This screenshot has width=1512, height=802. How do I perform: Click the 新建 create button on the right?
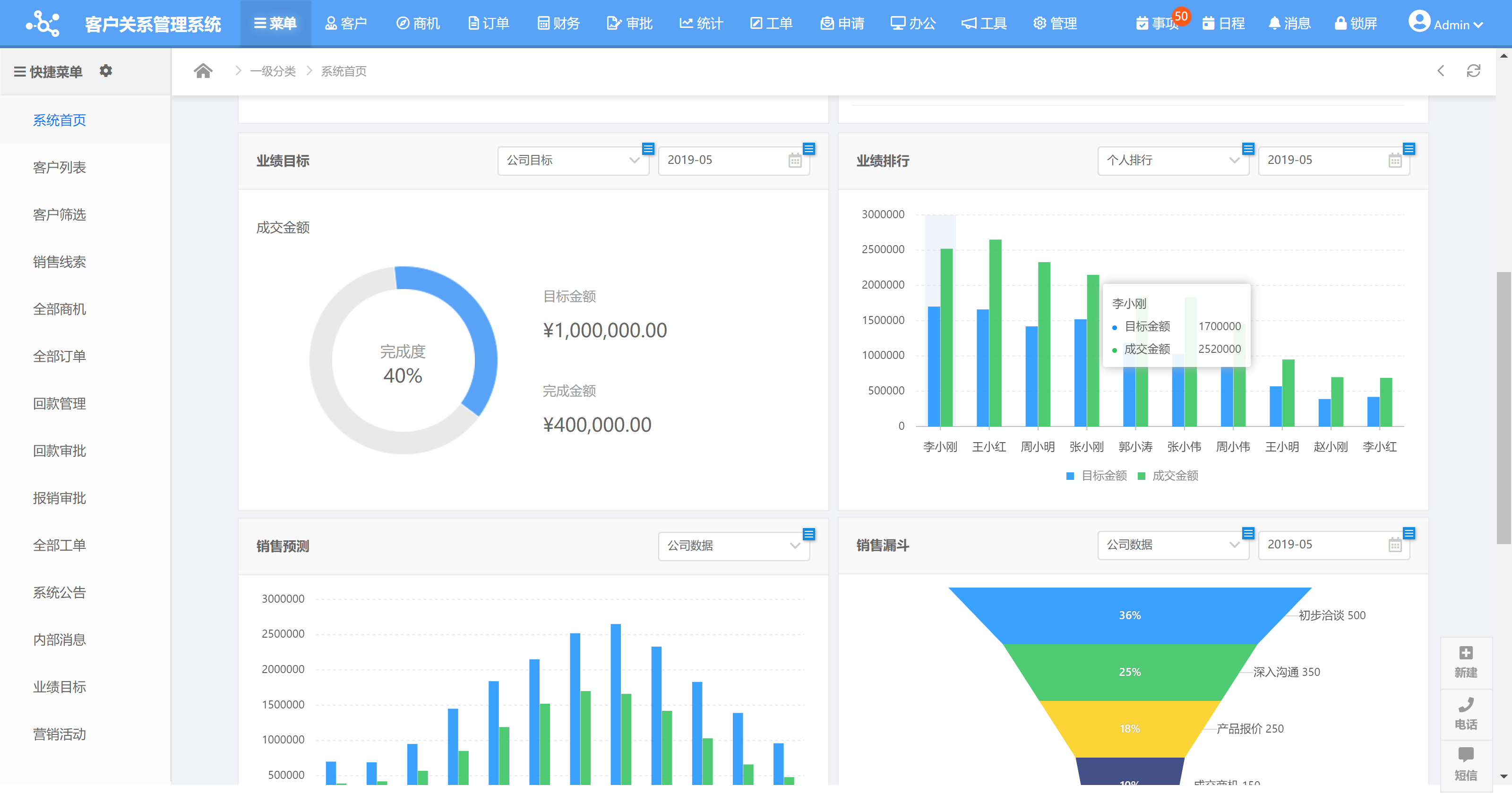click(x=1466, y=662)
